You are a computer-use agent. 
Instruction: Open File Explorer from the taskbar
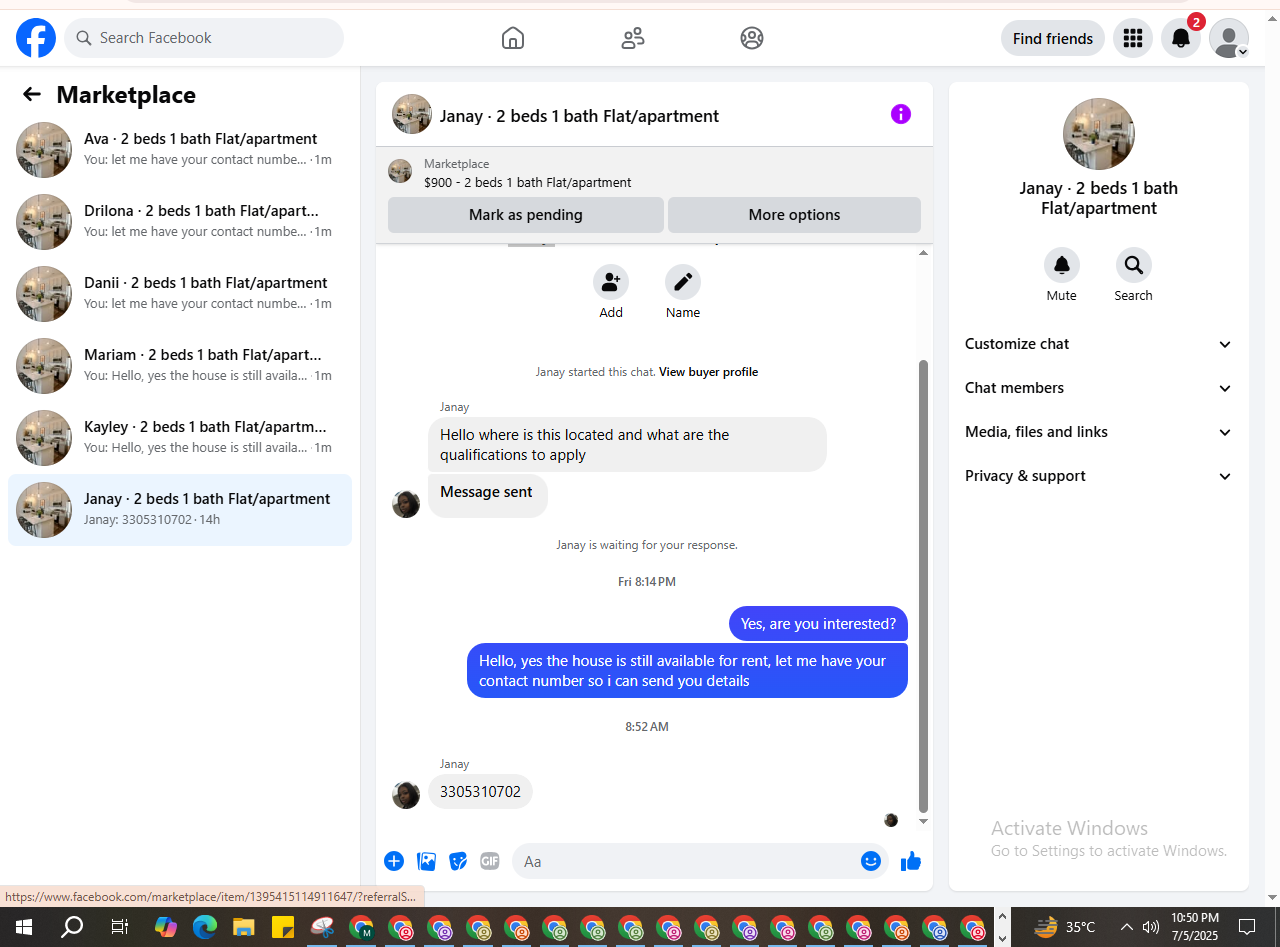coord(244,927)
